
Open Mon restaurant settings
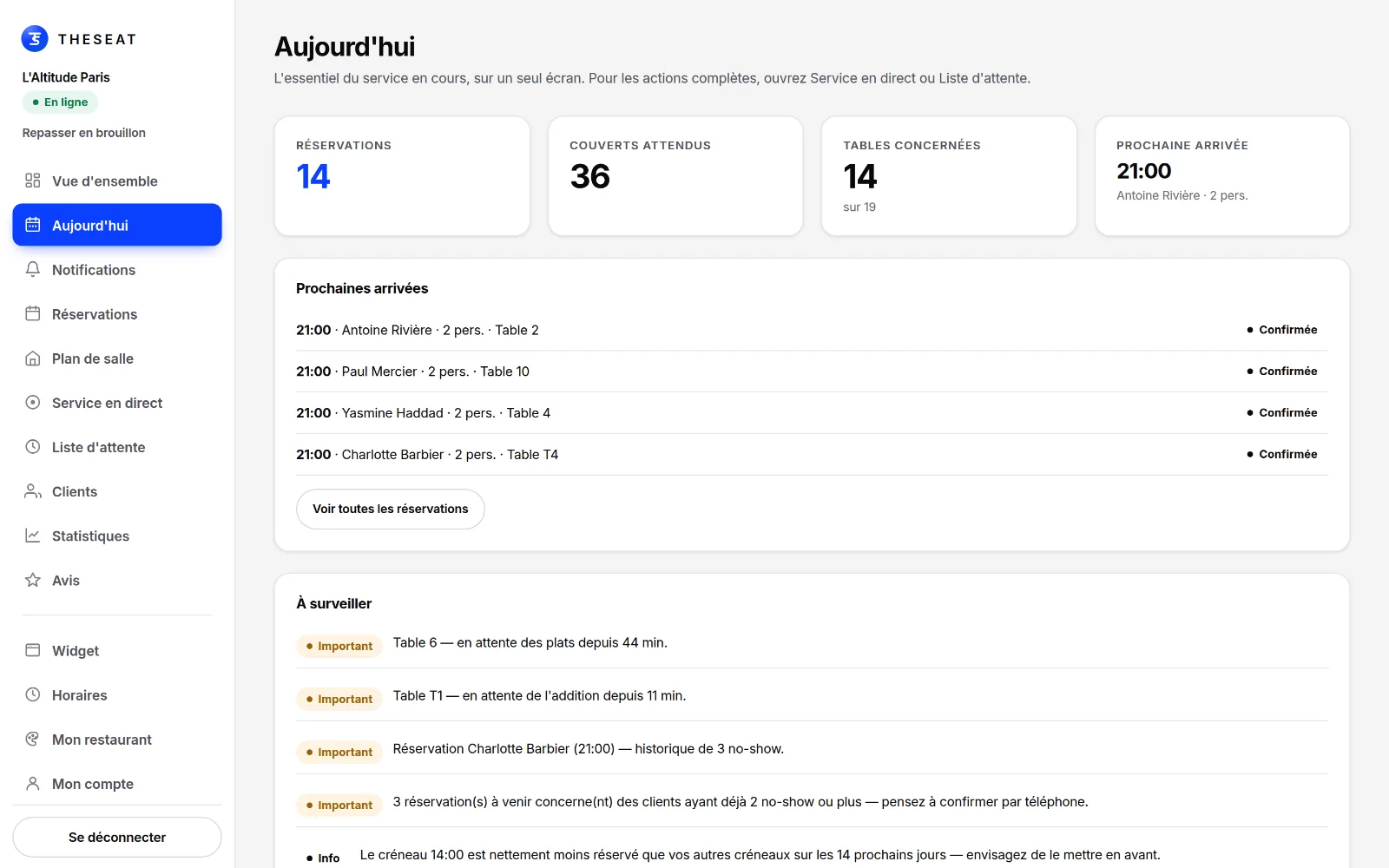point(117,739)
